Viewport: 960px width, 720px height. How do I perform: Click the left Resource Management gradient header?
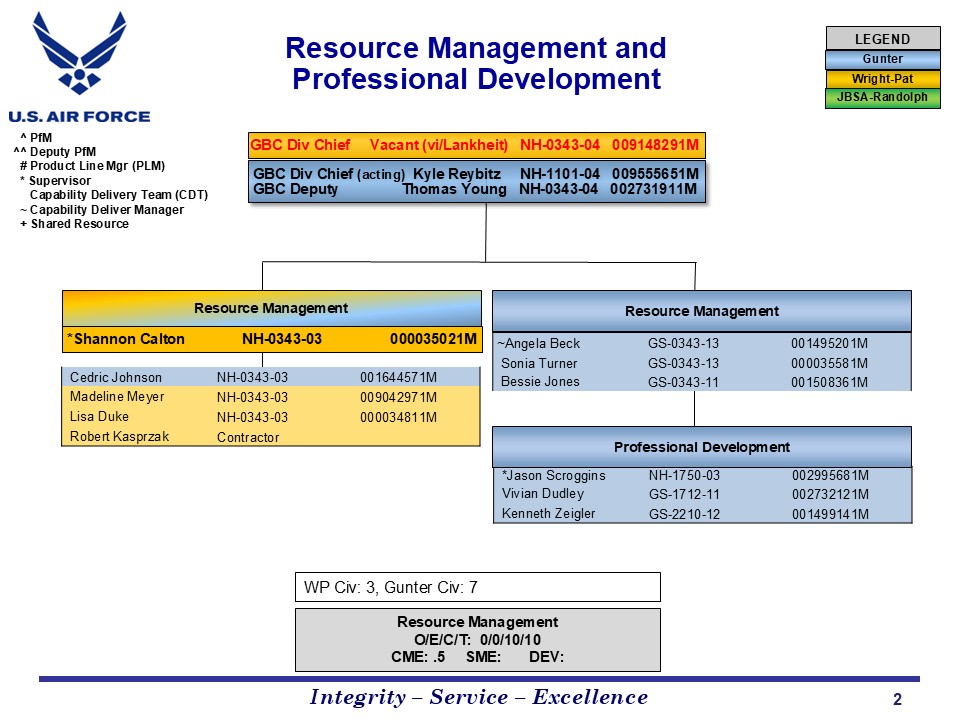pyautogui.click(x=271, y=308)
